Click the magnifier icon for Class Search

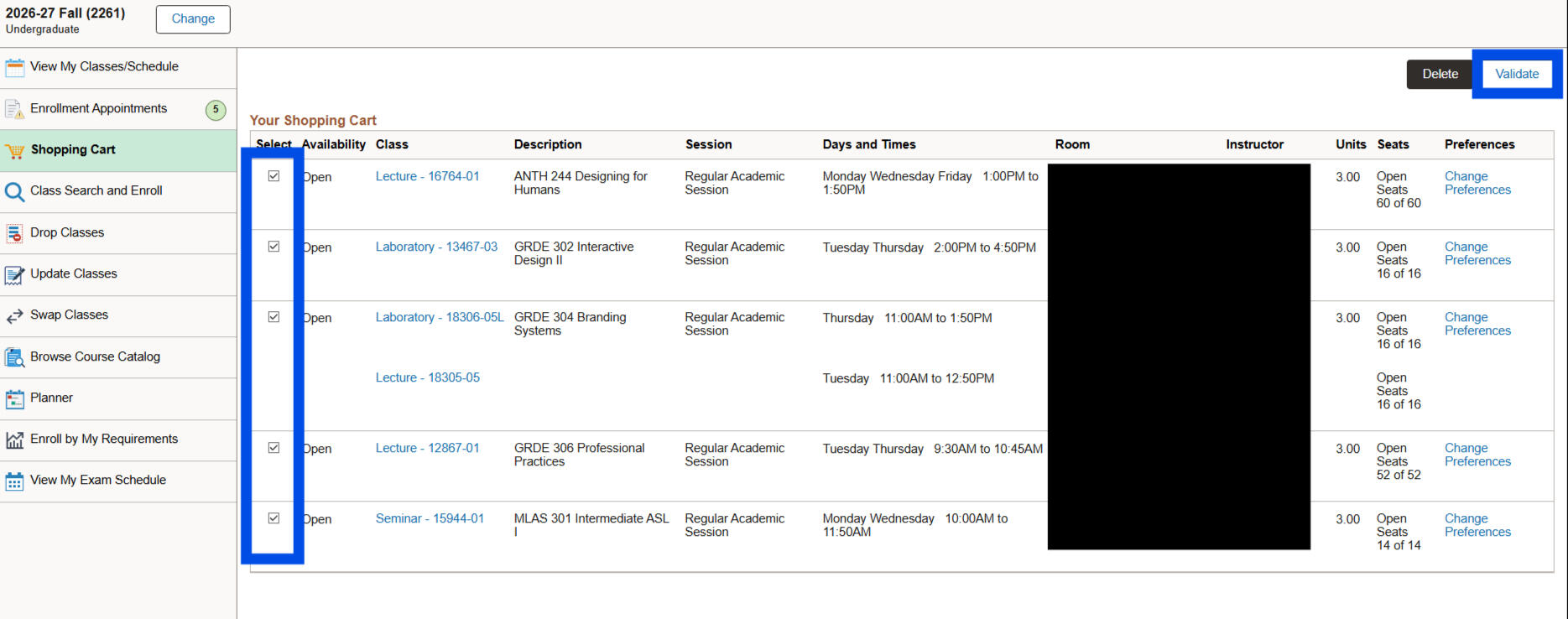point(15,192)
